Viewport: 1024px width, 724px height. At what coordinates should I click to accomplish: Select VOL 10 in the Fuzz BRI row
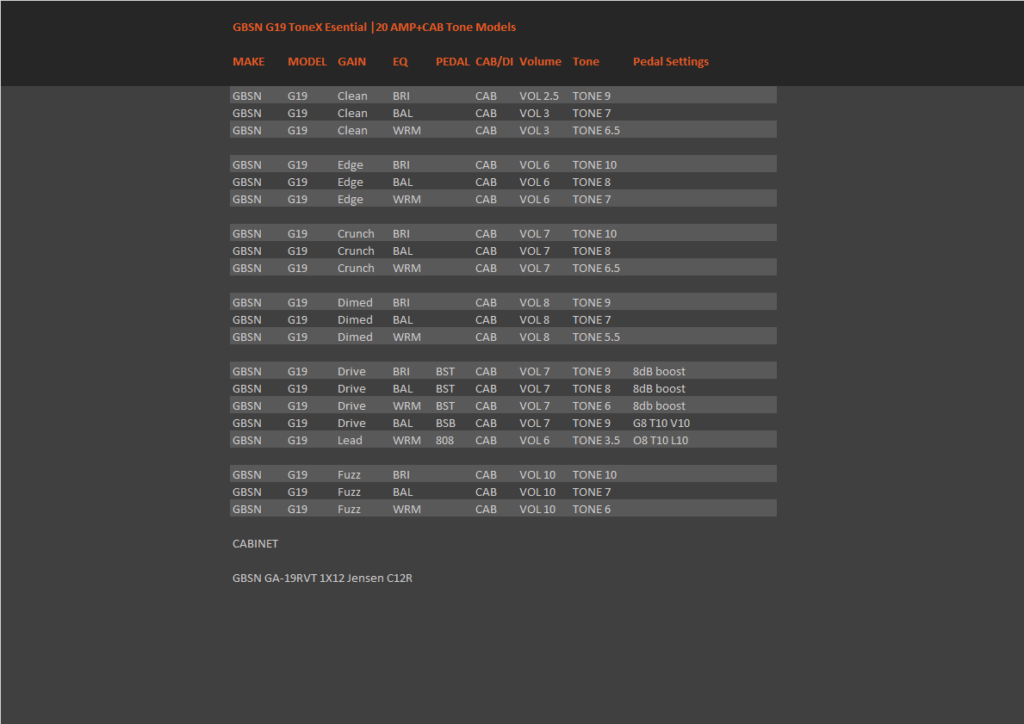(x=537, y=475)
